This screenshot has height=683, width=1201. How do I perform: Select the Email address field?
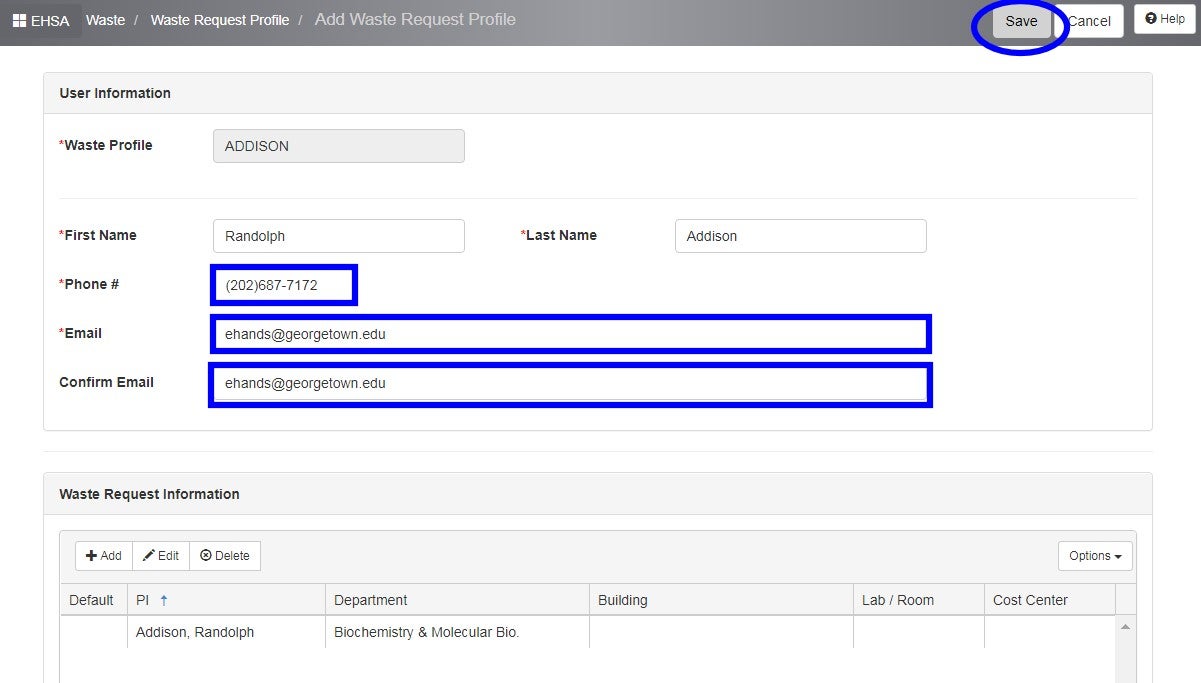pyautogui.click(x=570, y=334)
